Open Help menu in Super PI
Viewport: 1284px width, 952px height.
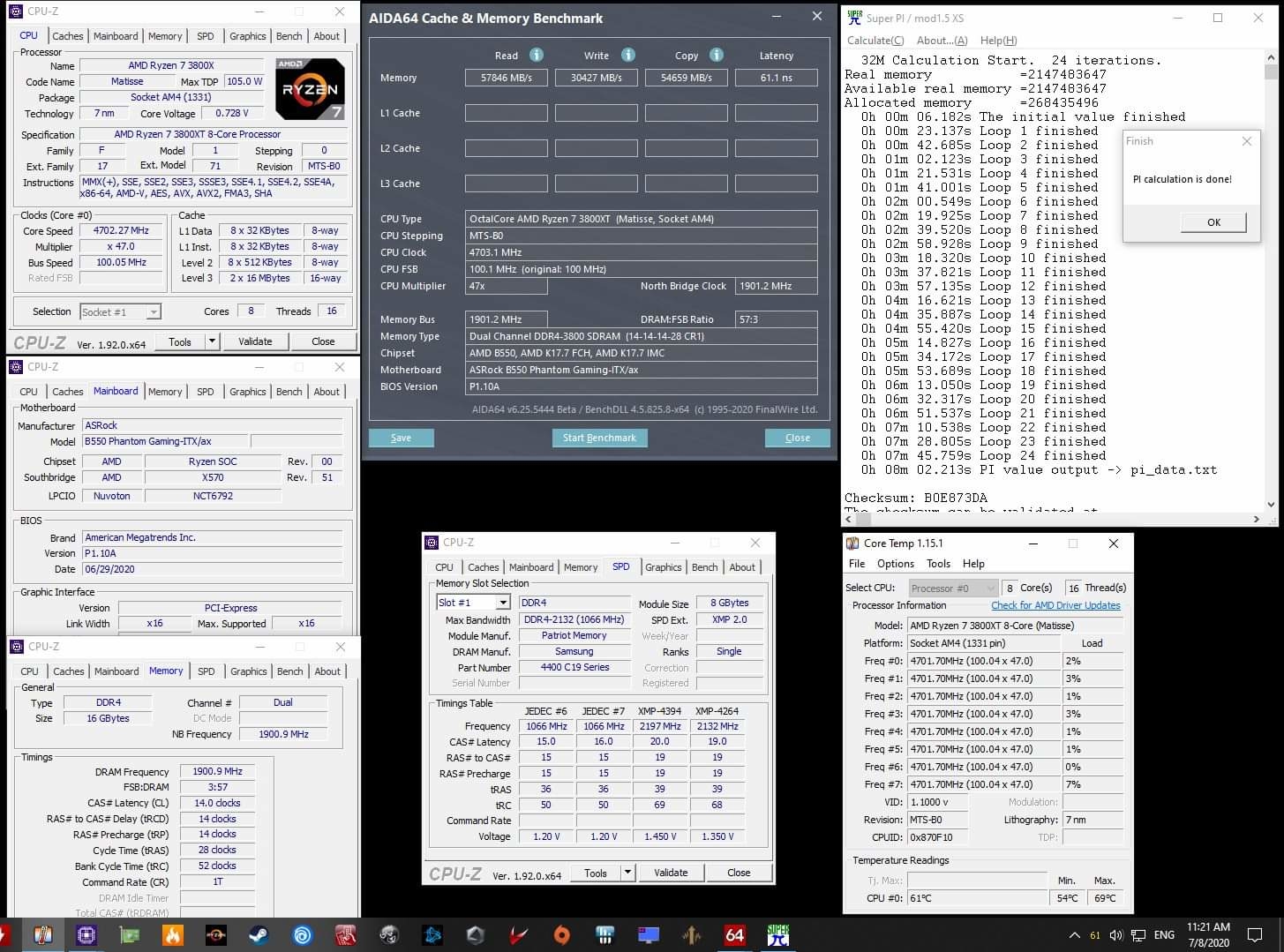pos(998,41)
